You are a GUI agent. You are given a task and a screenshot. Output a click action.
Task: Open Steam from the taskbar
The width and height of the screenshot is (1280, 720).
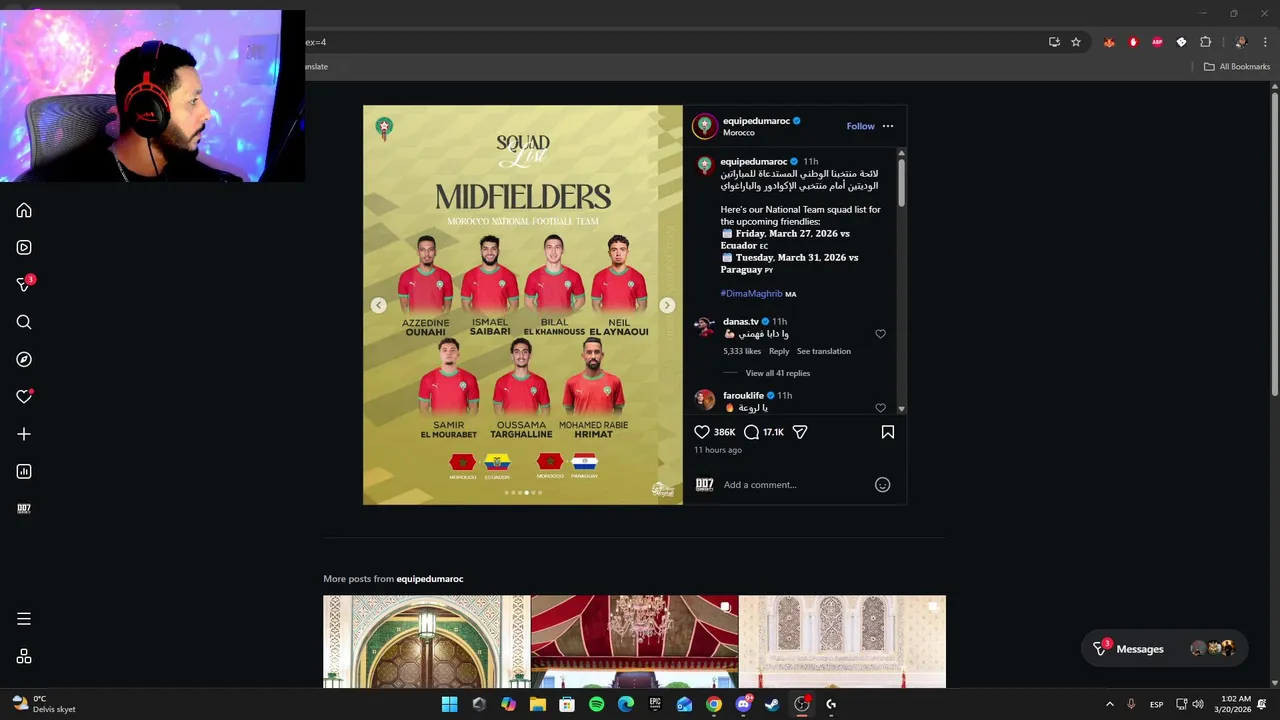point(772,704)
